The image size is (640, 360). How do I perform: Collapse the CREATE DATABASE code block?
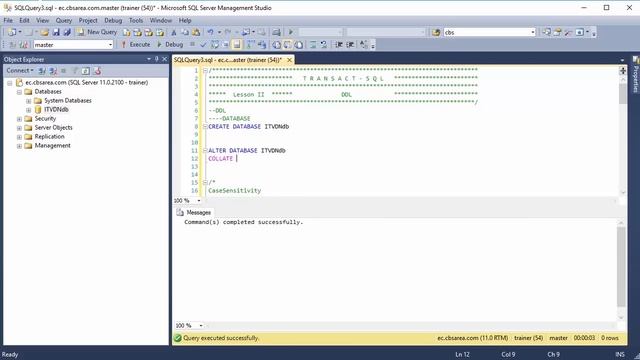tap(205, 127)
